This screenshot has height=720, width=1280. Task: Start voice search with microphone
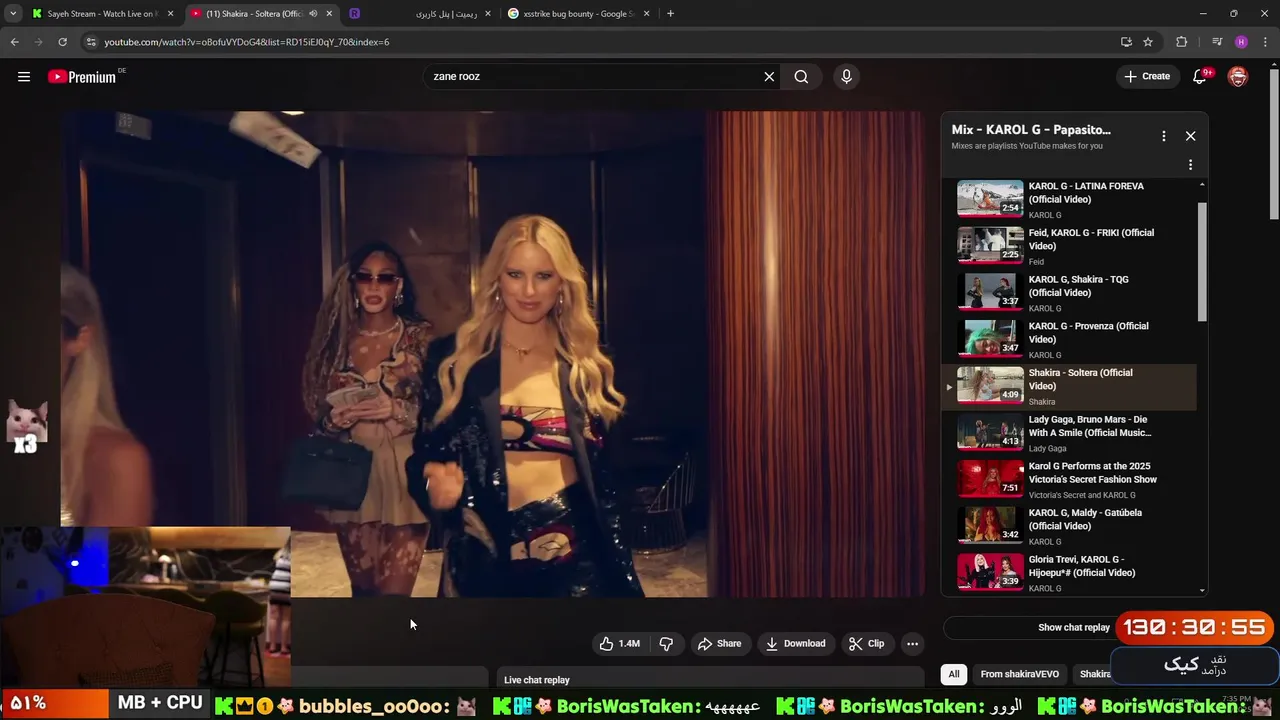click(846, 77)
